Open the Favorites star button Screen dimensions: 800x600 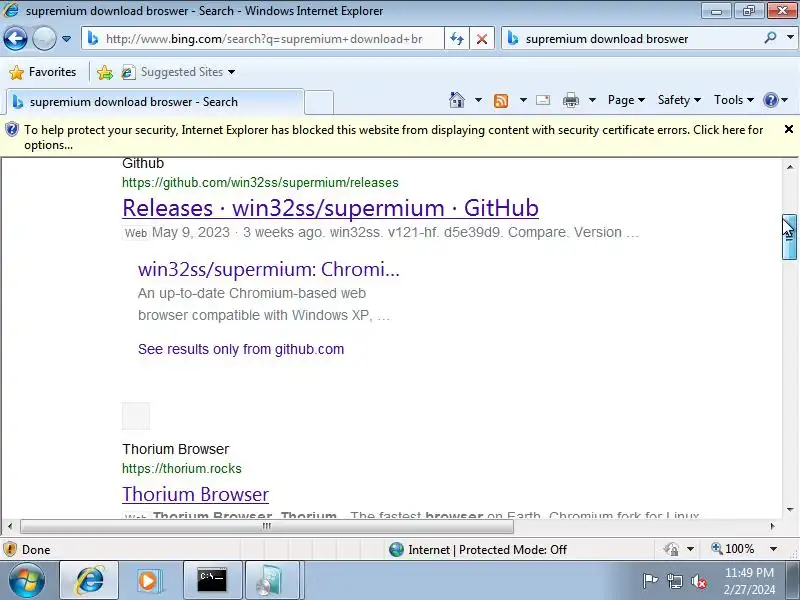click(43, 72)
